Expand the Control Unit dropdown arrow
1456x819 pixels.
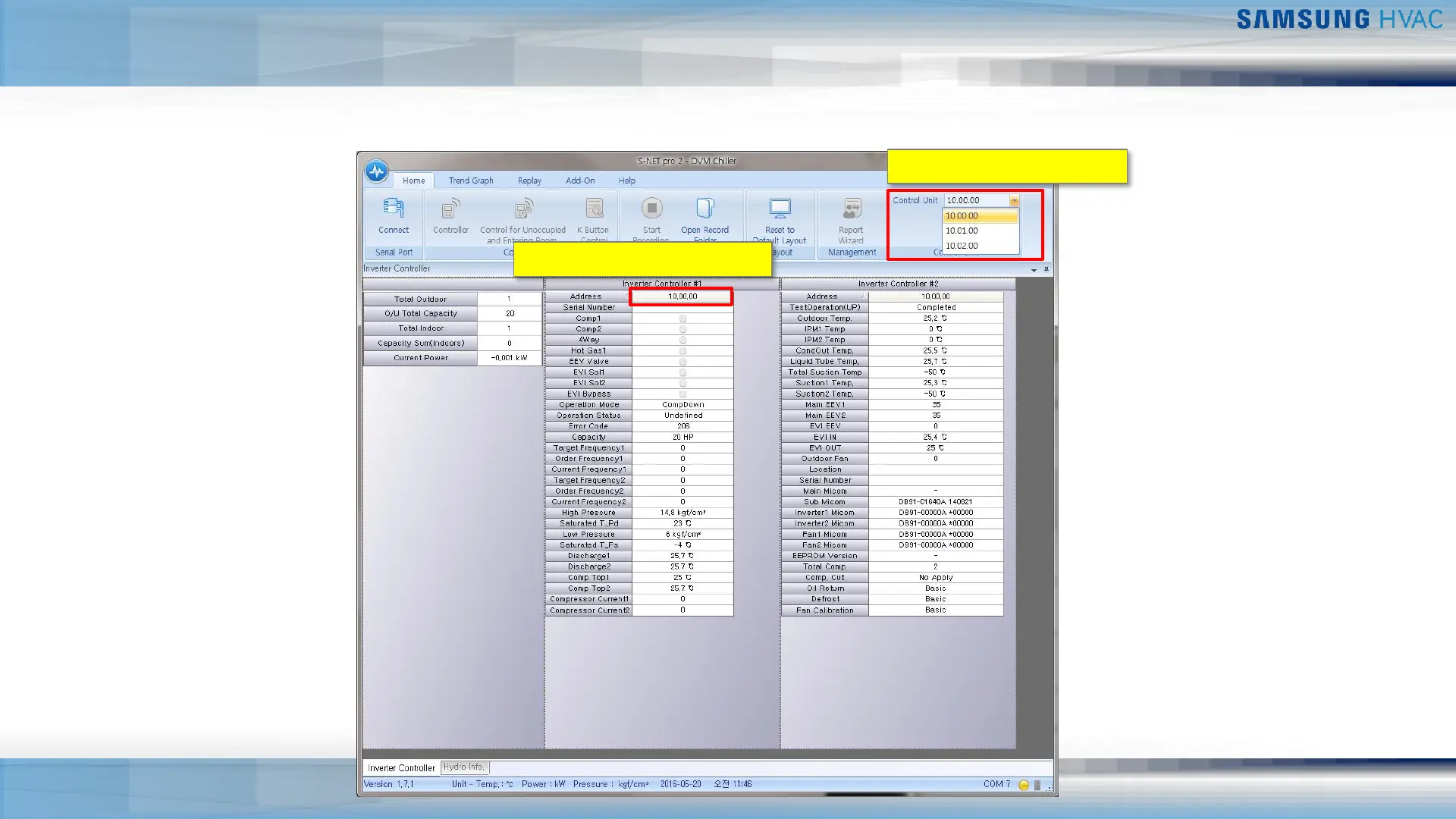click(1014, 201)
